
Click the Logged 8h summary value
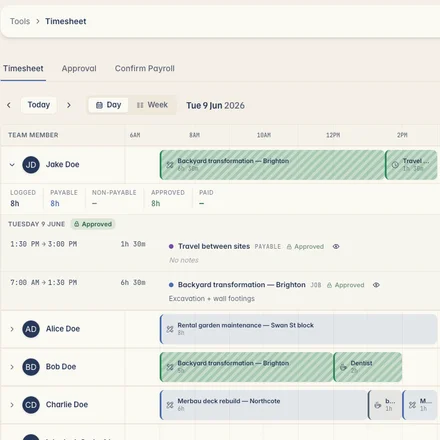click(x=15, y=204)
